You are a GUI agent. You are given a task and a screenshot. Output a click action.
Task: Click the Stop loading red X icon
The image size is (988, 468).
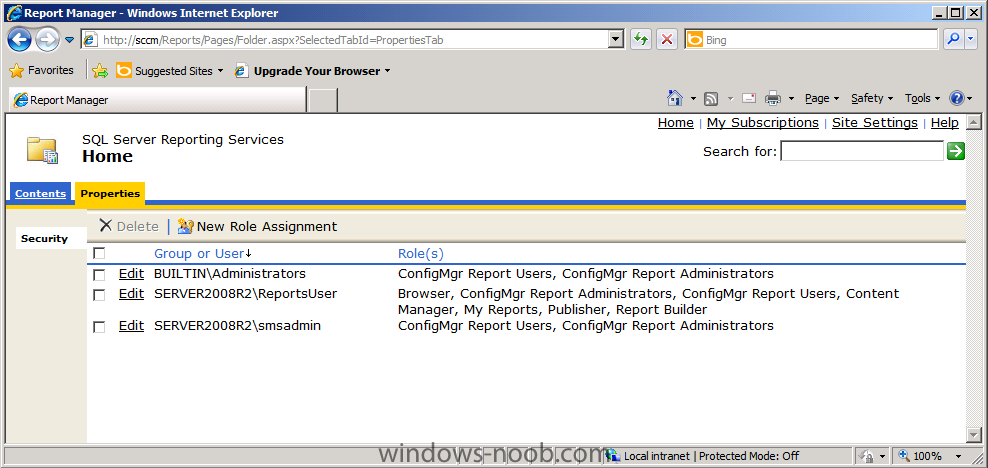[x=667, y=40]
